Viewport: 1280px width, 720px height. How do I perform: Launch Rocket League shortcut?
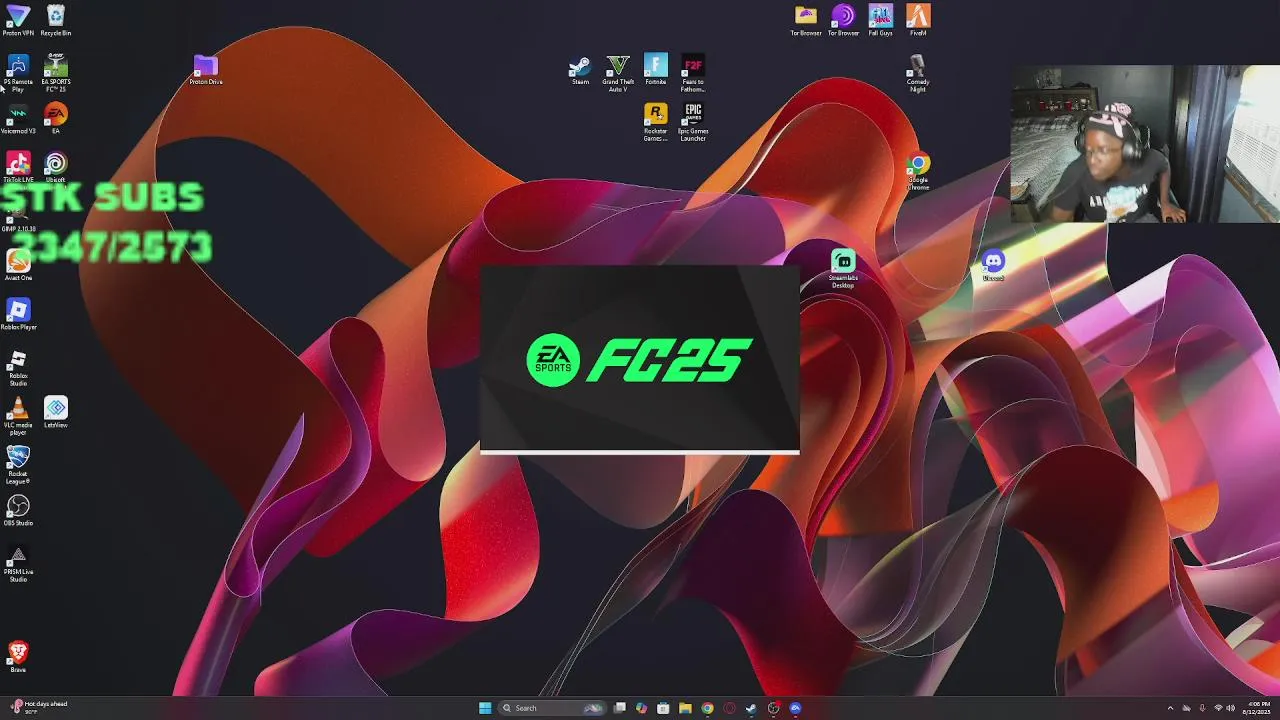[18, 465]
